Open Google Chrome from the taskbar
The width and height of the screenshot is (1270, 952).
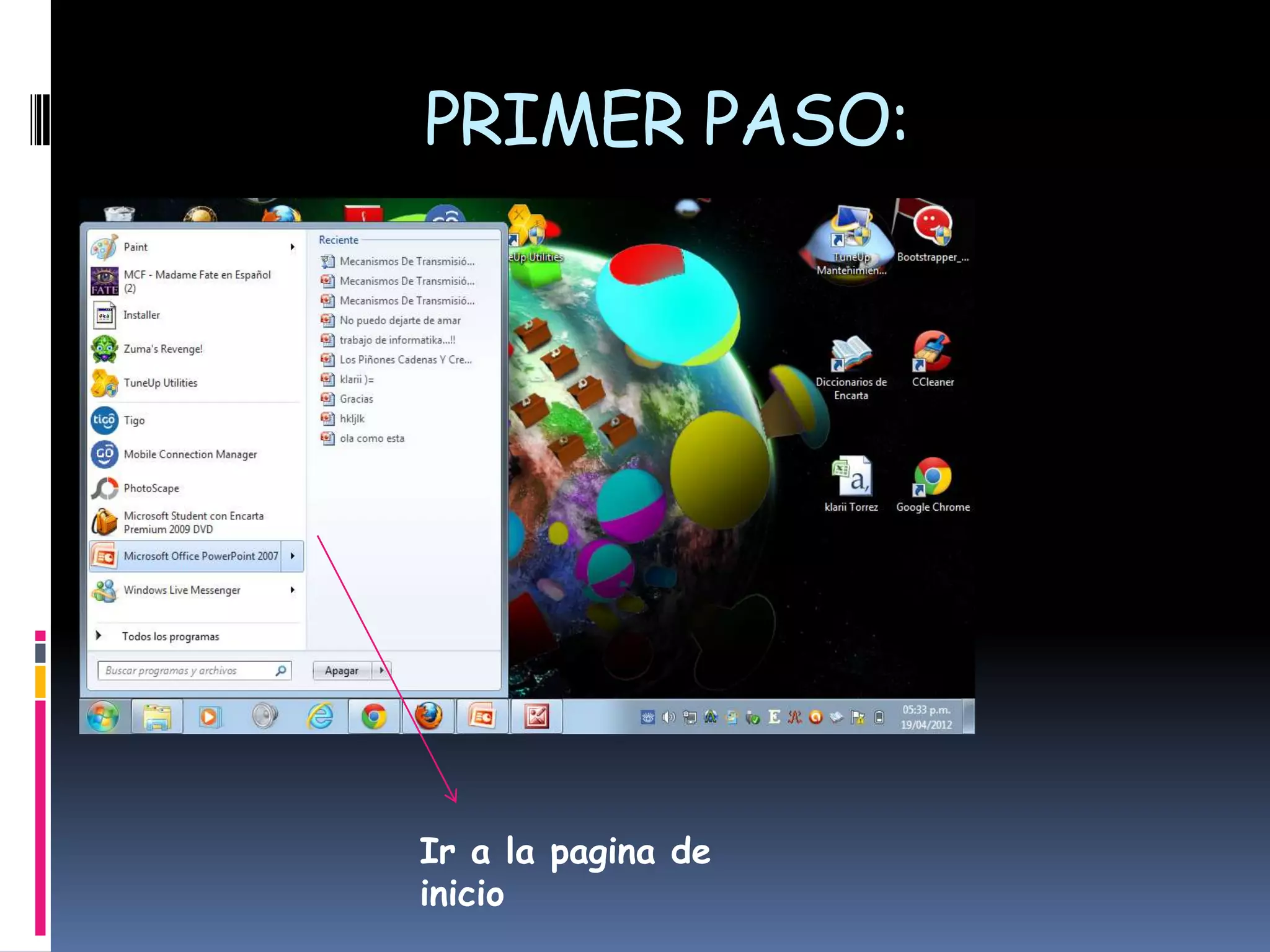point(374,717)
